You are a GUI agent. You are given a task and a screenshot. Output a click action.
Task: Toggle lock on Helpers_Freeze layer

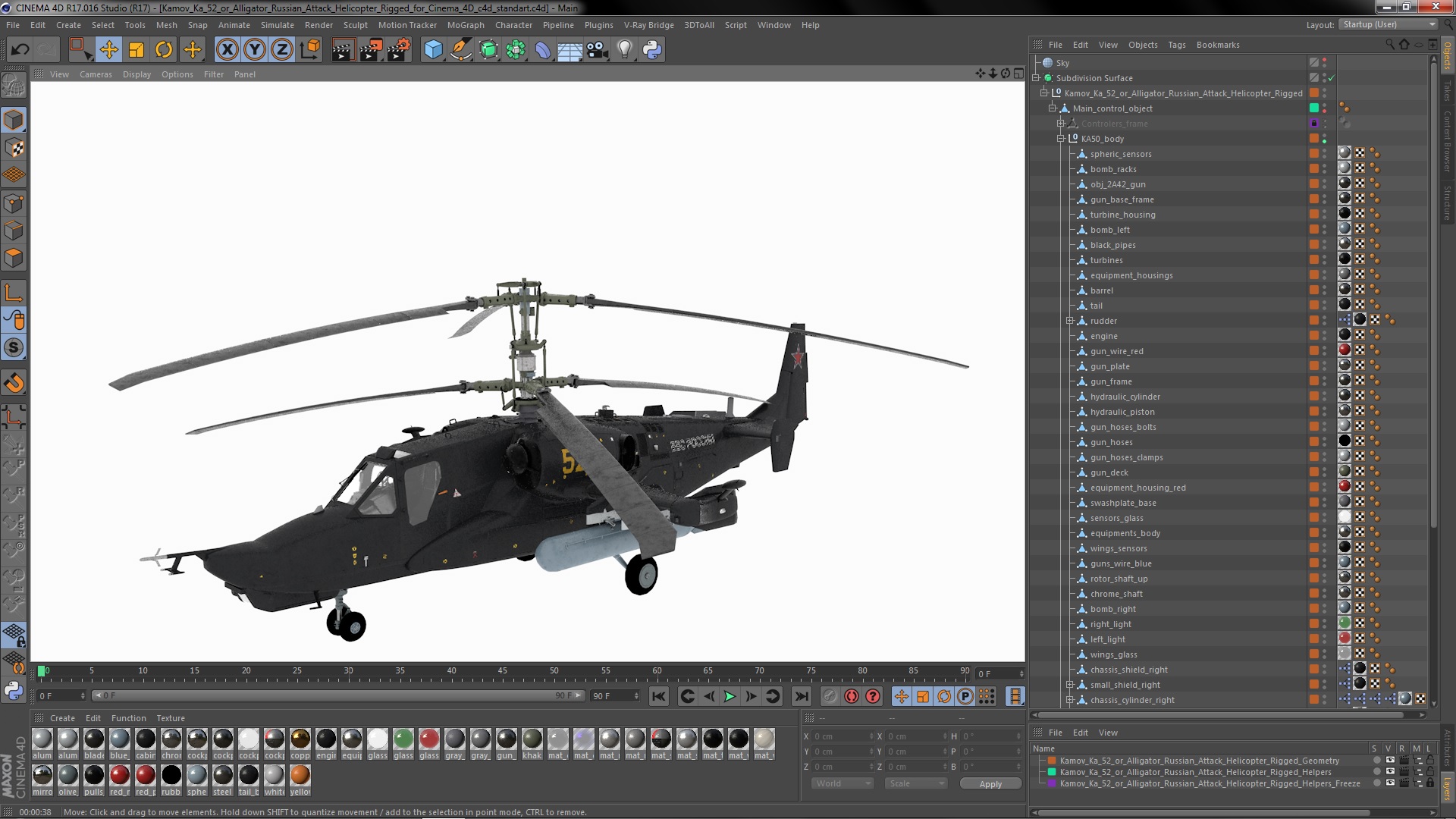coord(1430,783)
